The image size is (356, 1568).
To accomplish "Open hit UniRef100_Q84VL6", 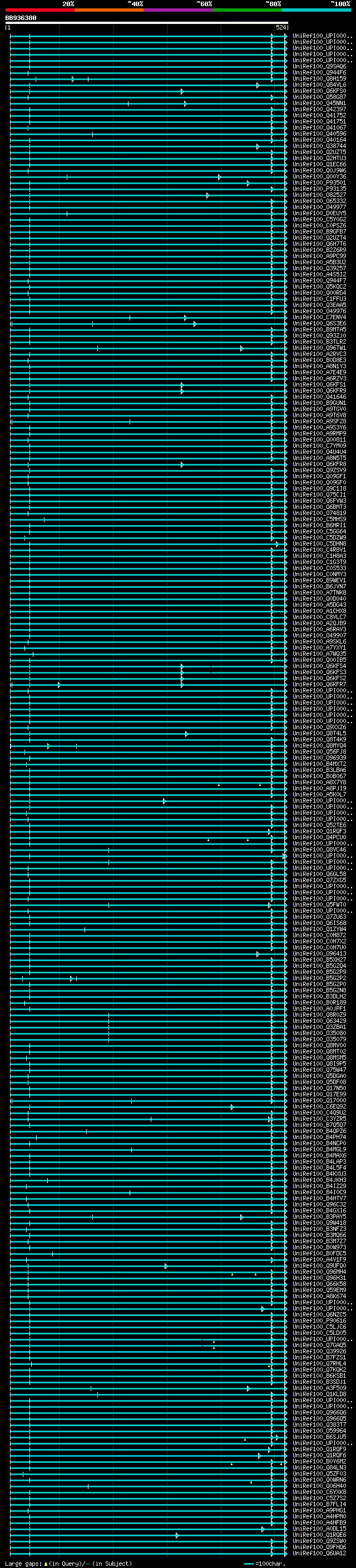I will pos(319,85).
